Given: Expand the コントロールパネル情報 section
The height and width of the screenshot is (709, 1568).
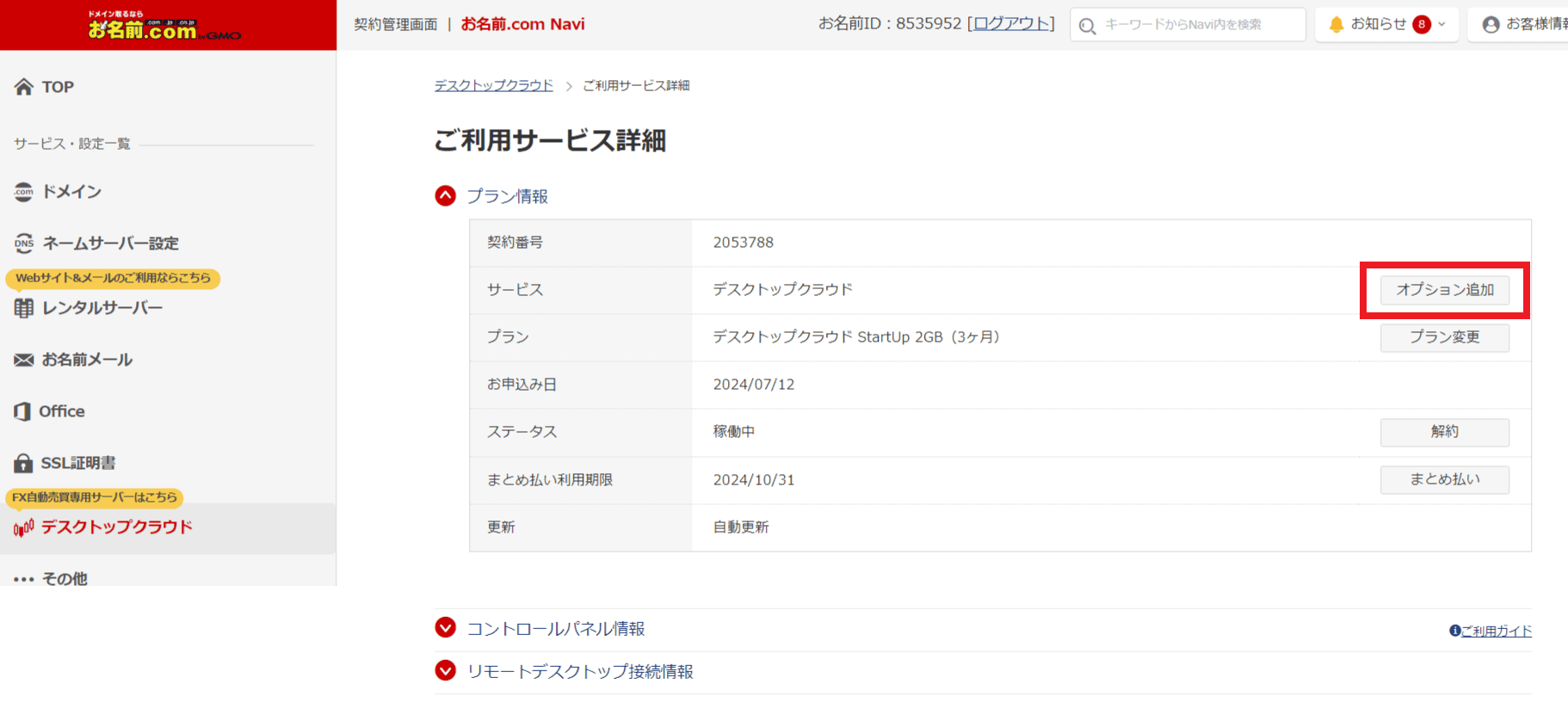Looking at the screenshot, I should (445, 628).
